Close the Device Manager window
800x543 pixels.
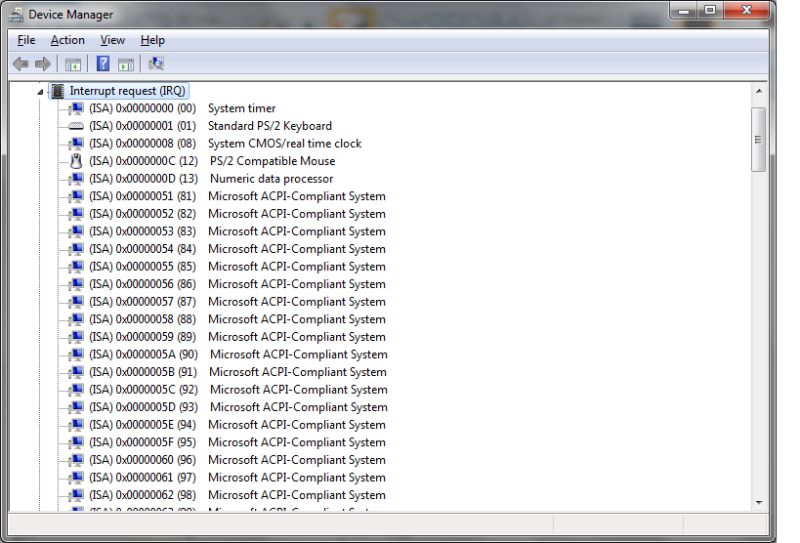pyautogui.click(x=746, y=11)
